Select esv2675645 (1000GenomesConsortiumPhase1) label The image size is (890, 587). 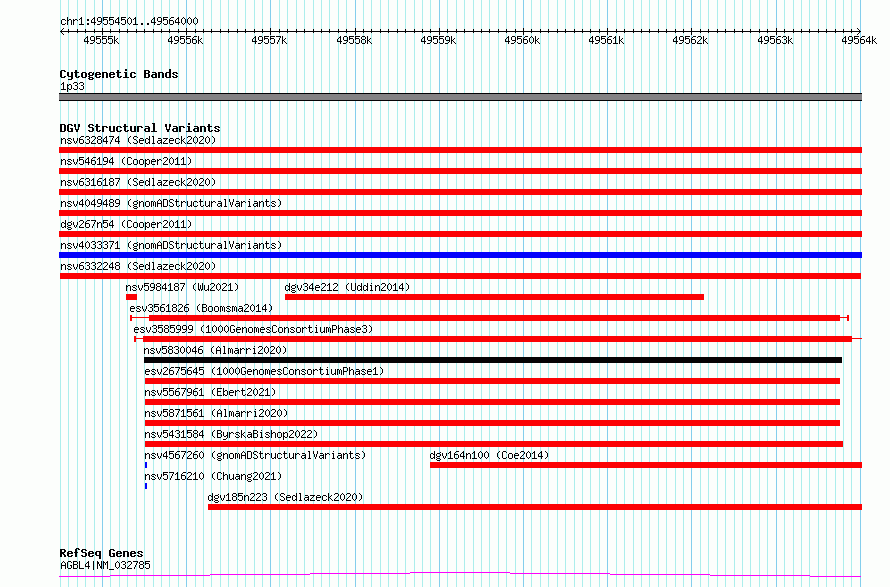[264, 371]
